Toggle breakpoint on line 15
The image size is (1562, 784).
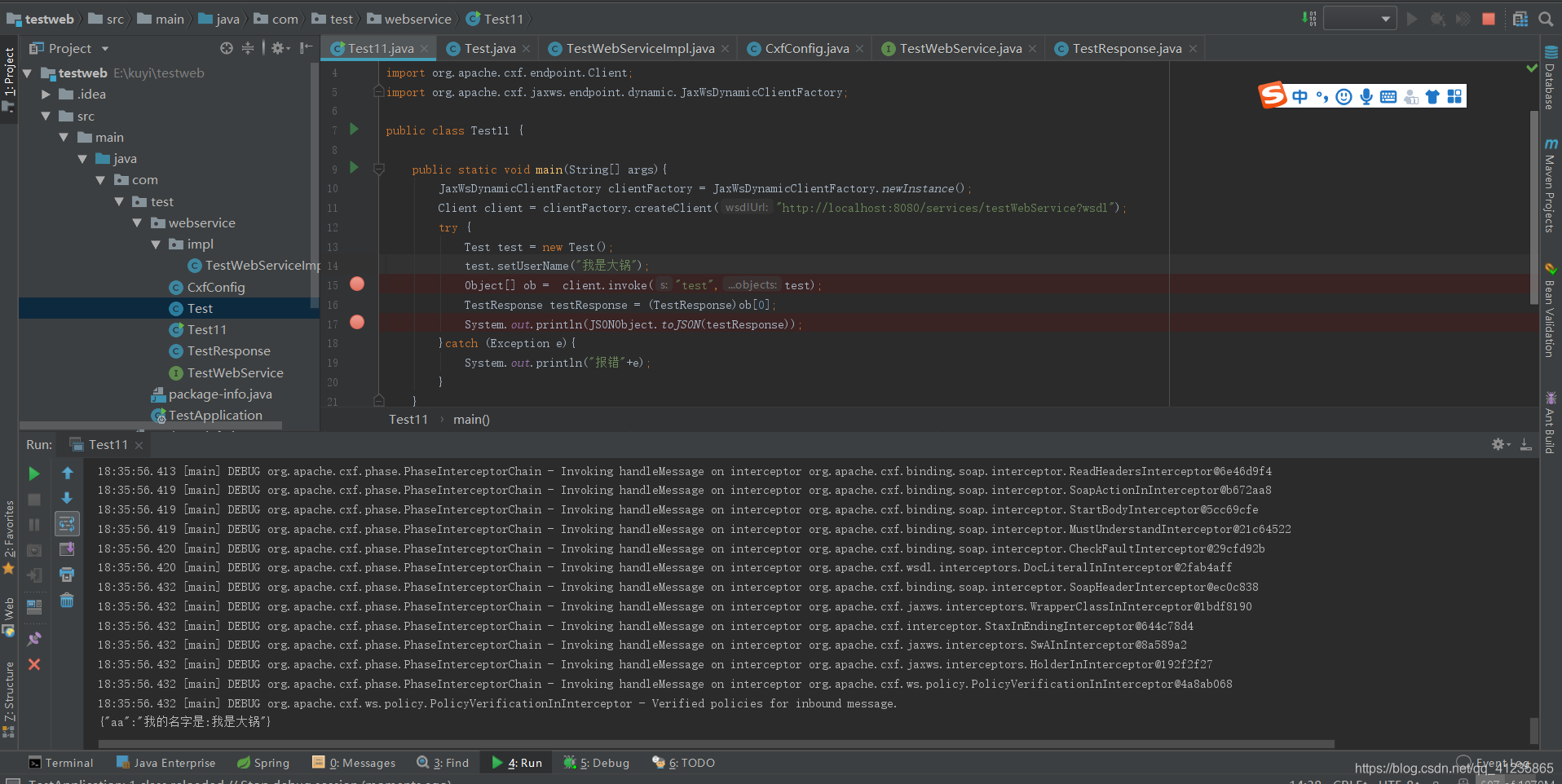(x=357, y=284)
